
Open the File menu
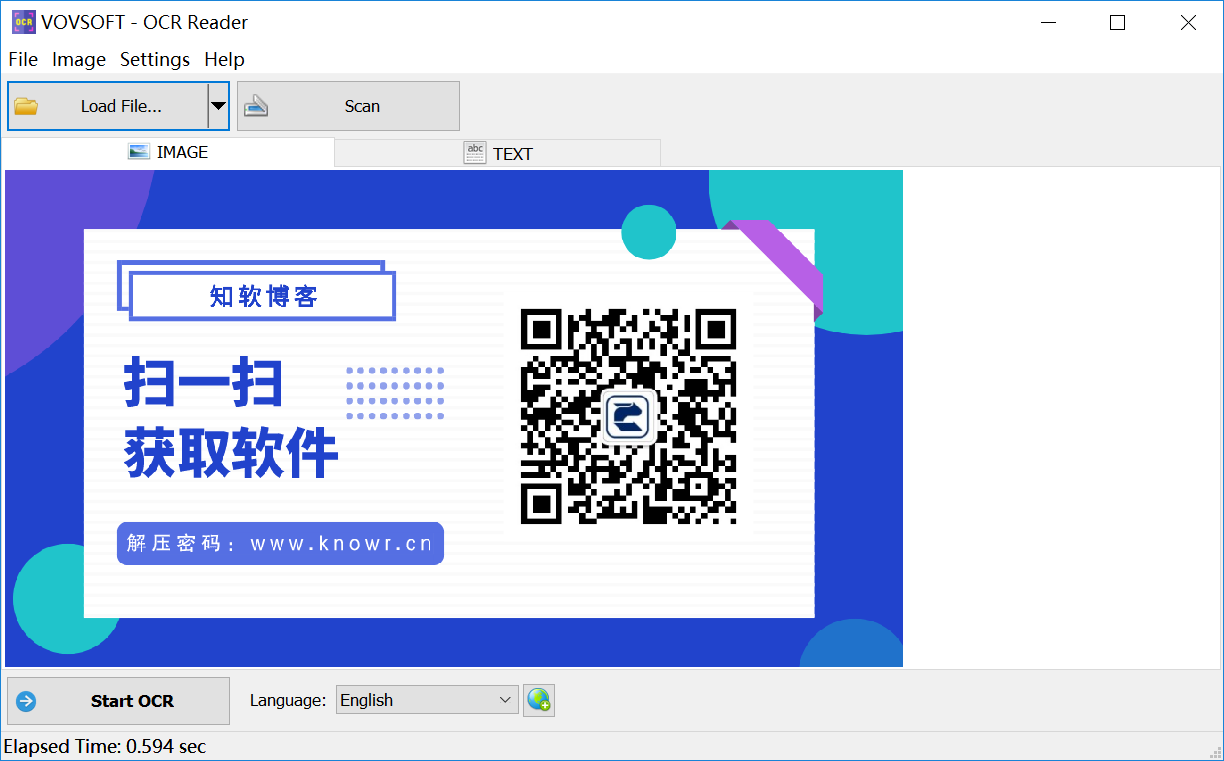(23, 59)
